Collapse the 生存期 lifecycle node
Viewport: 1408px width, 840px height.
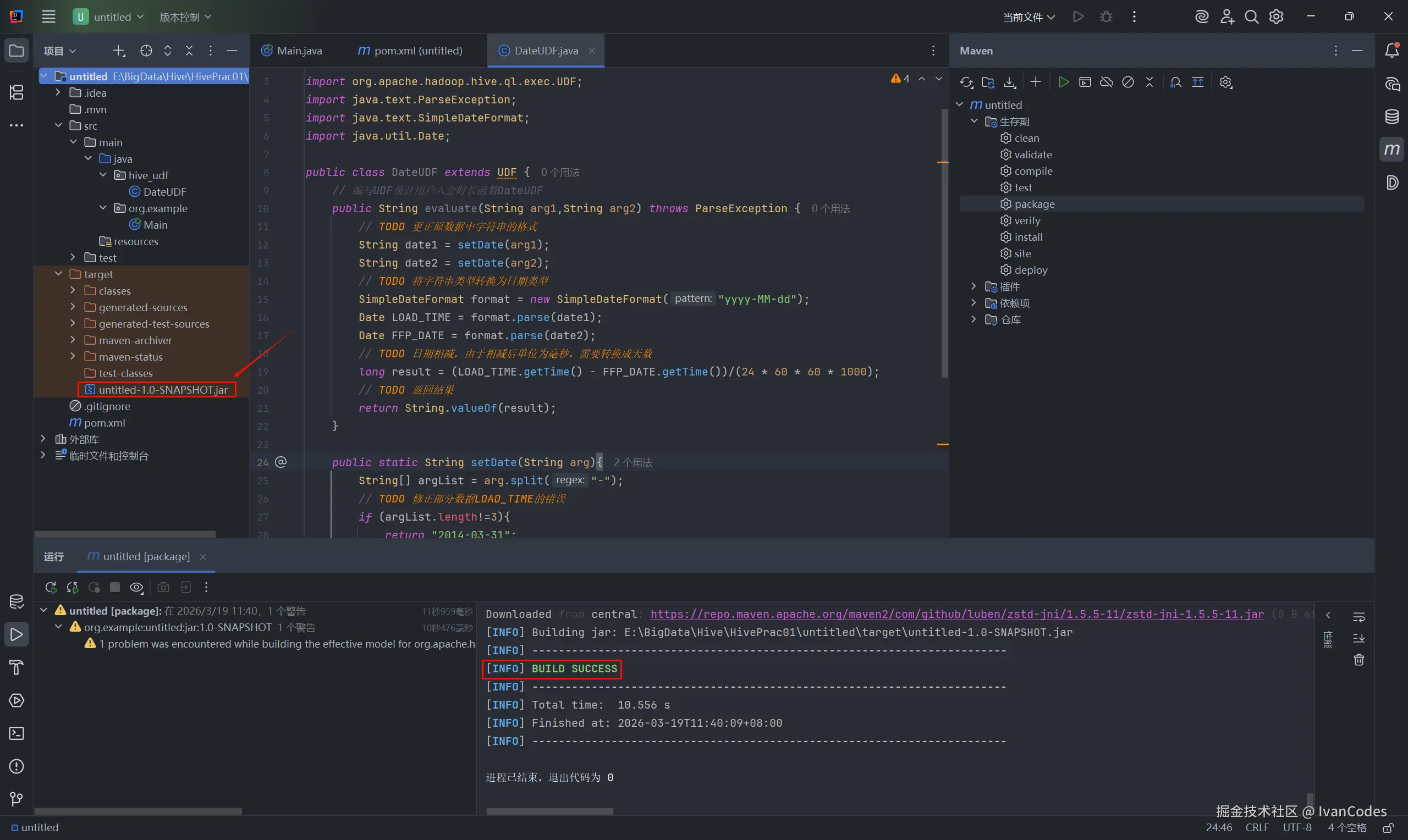(x=974, y=121)
